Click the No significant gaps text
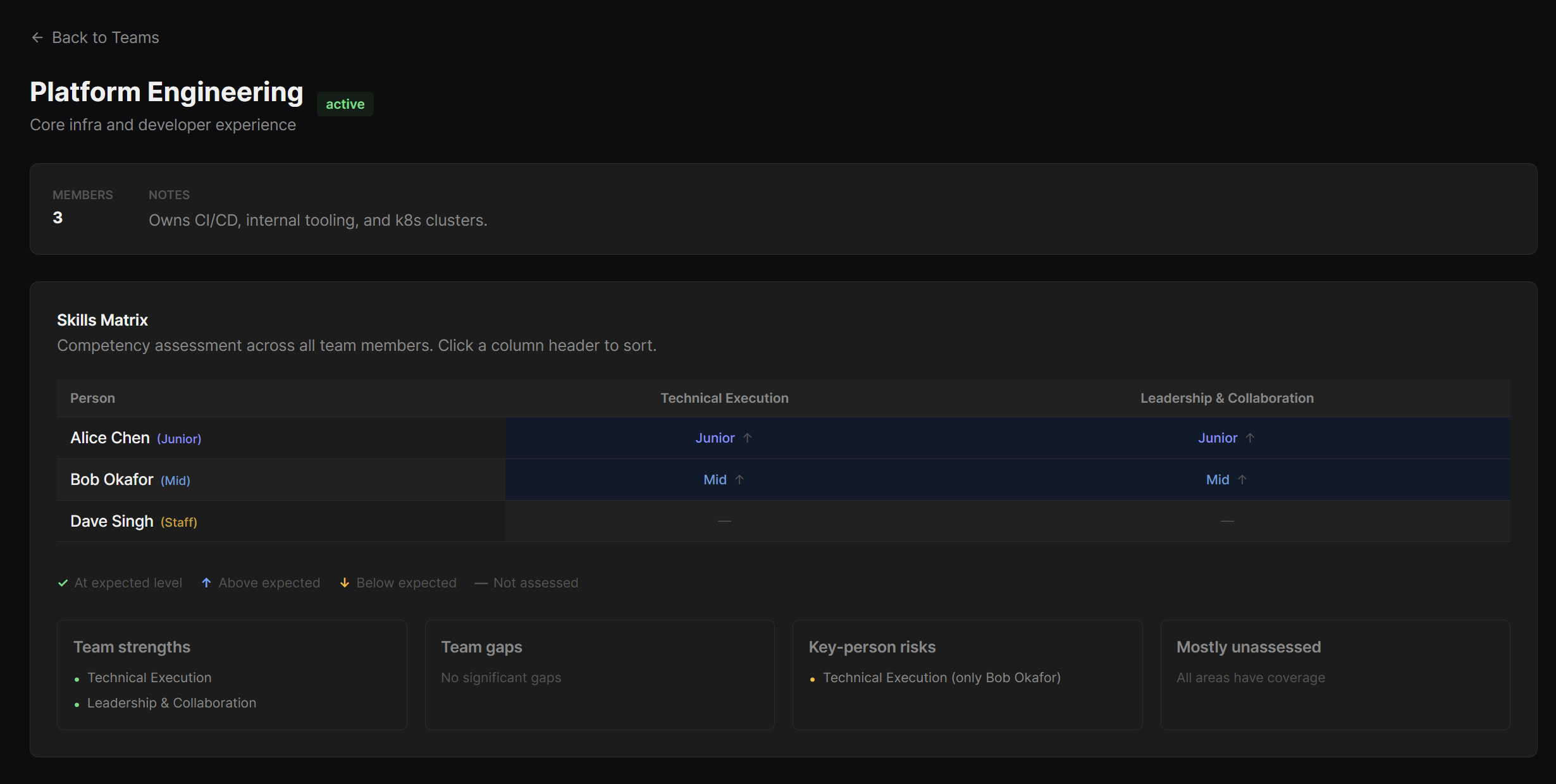Image resolution: width=1556 pixels, height=784 pixels. 501,678
